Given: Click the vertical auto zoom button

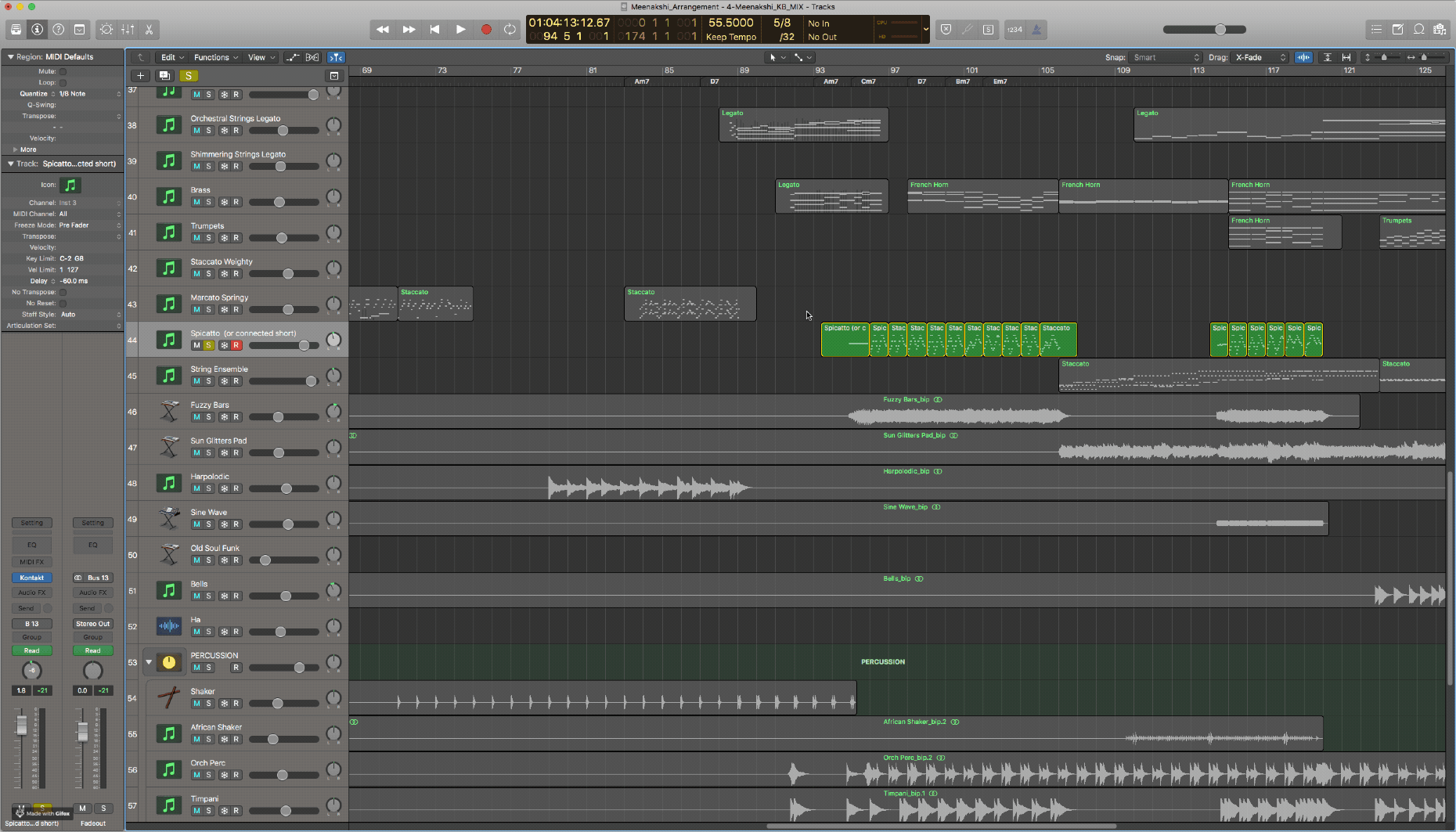Looking at the screenshot, I should coord(1328,57).
